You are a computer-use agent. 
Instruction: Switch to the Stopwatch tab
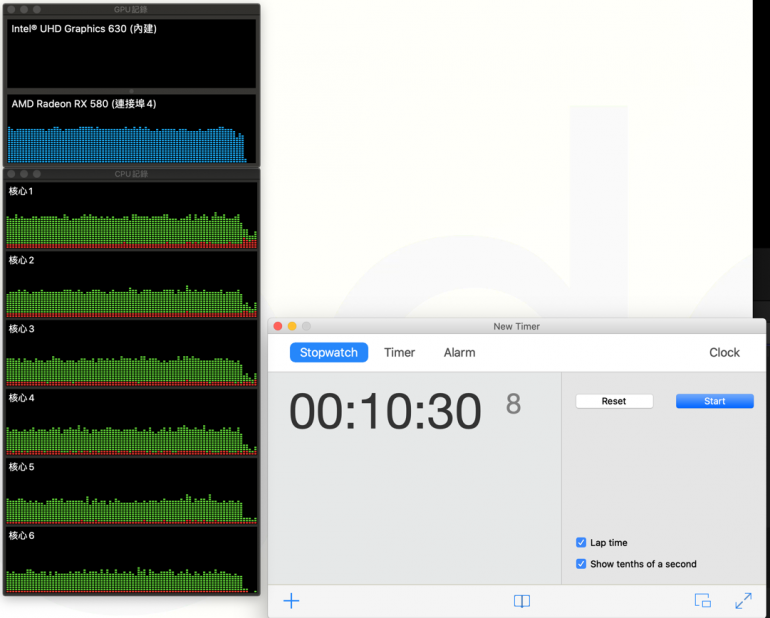tap(328, 353)
